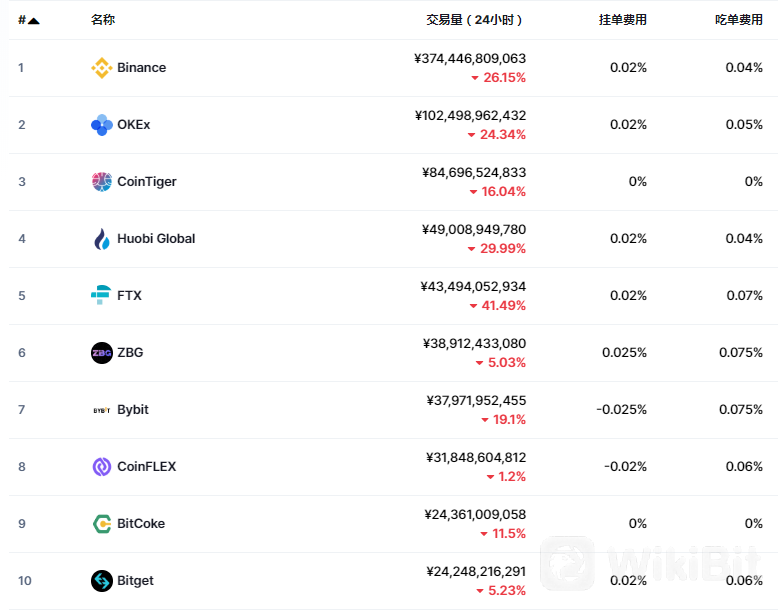This screenshot has width=778, height=611.
Task: Click the Bybit logo icon
Action: point(102,410)
